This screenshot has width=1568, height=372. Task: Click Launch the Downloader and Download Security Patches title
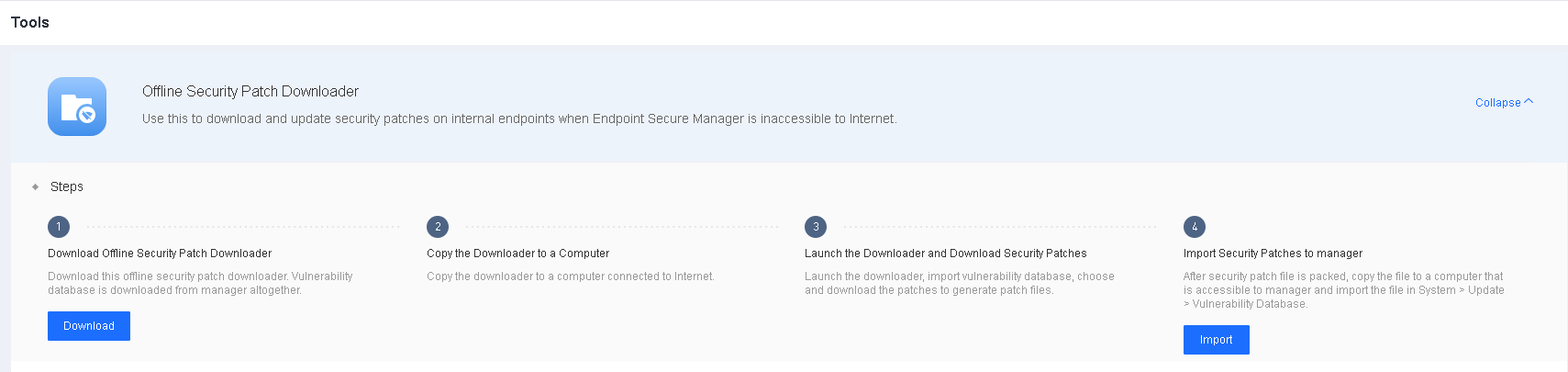click(945, 254)
